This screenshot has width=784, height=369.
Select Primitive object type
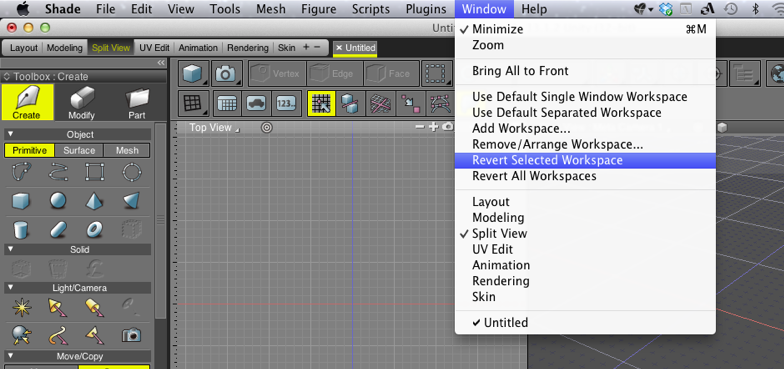pyautogui.click(x=30, y=150)
